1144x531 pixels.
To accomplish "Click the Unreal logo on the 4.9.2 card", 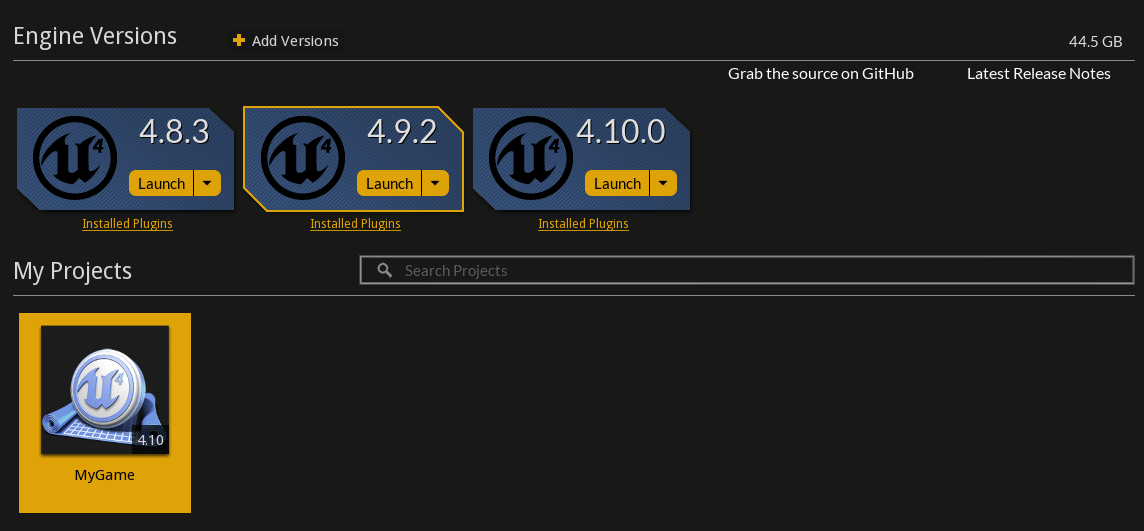I will 303,158.
